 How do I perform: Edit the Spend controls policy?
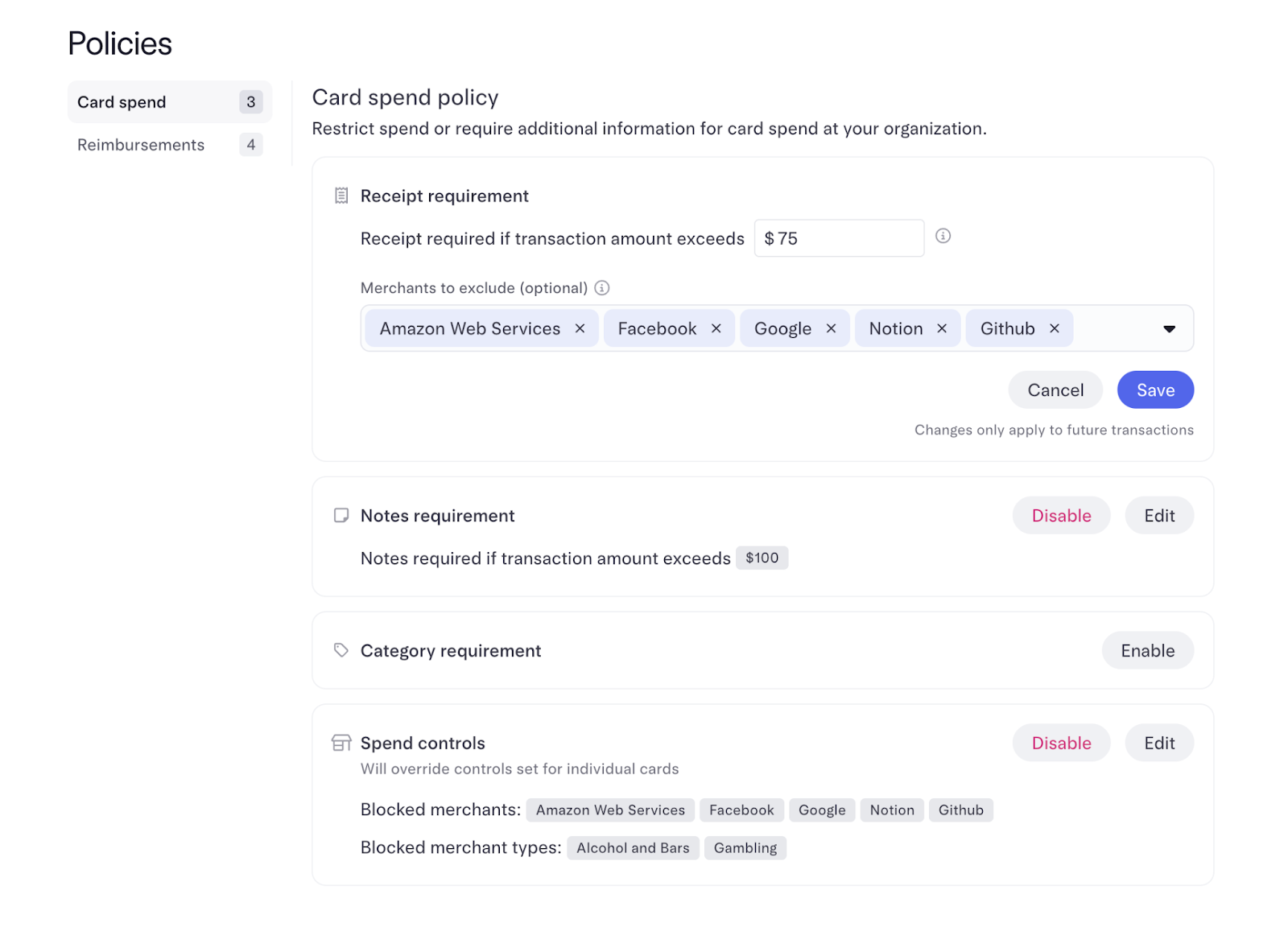pyautogui.click(x=1159, y=742)
